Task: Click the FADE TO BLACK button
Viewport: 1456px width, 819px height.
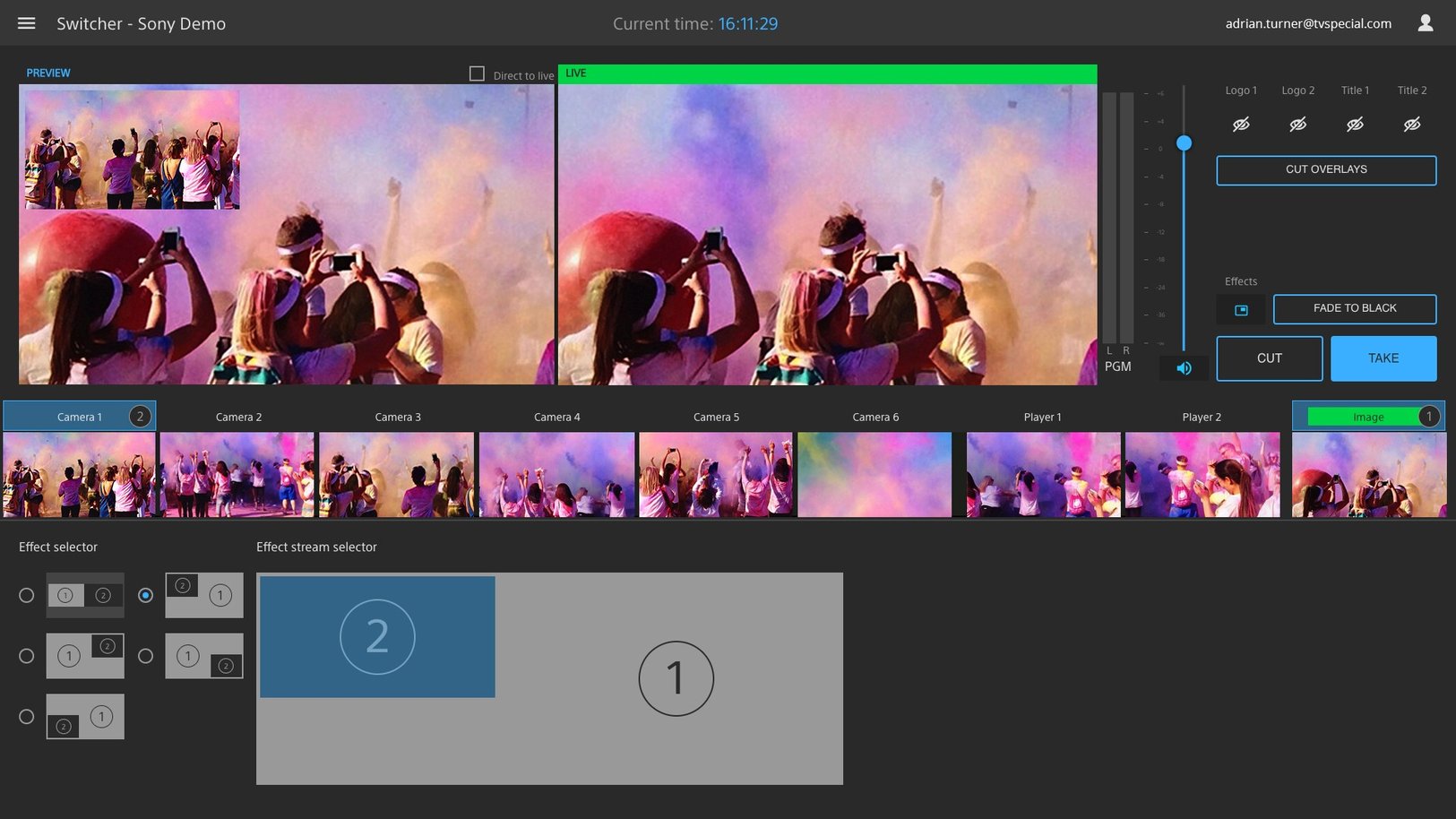Action: click(1355, 308)
